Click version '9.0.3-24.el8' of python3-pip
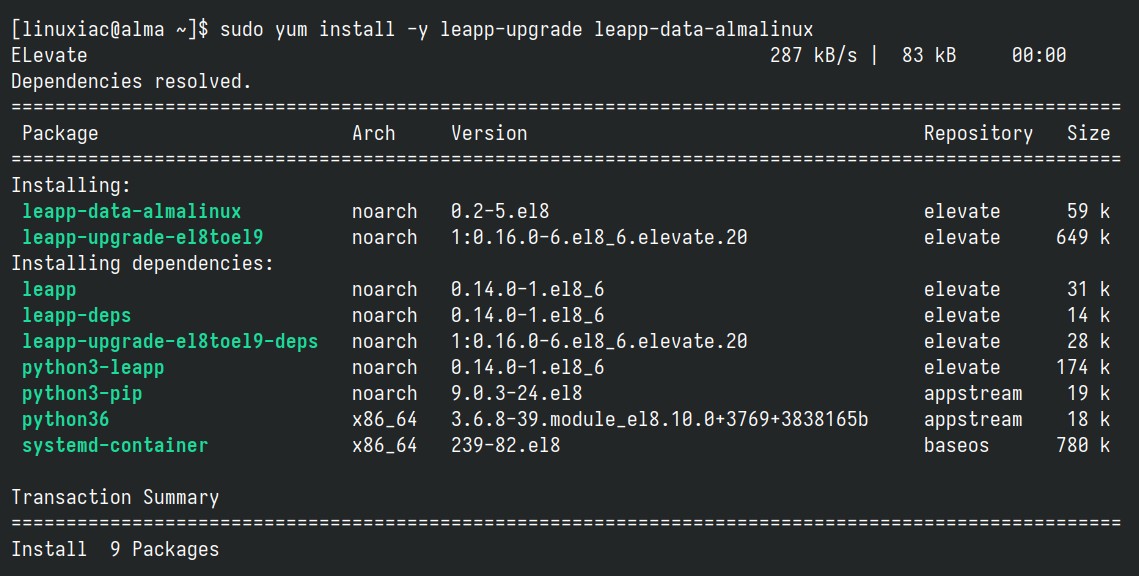Viewport: 1139px width, 576px height. pos(516,394)
